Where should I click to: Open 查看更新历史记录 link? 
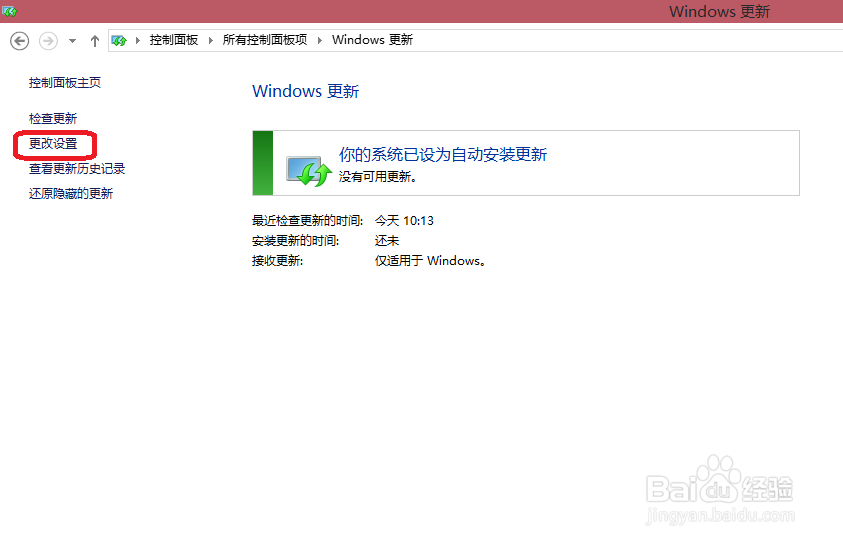pos(77,169)
